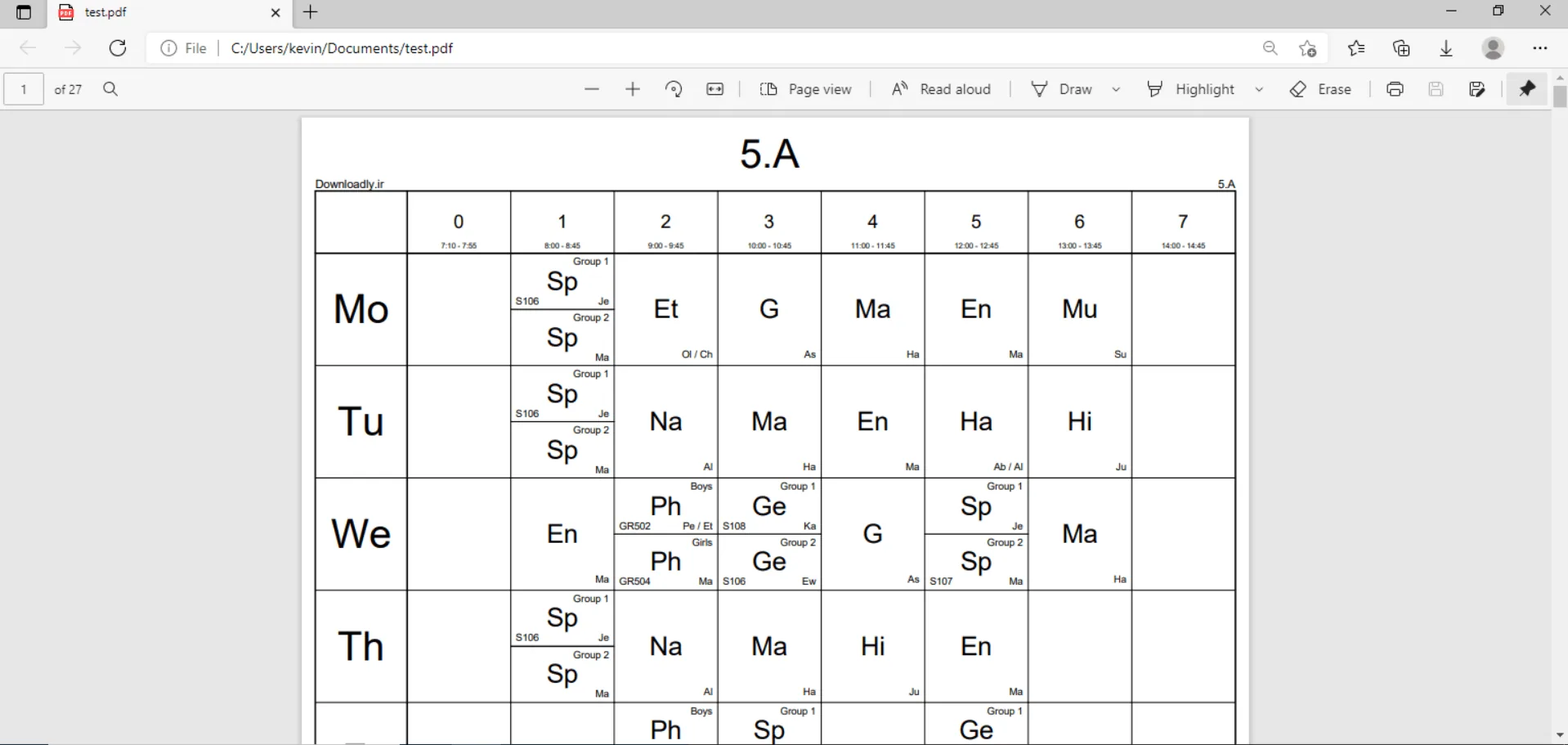Search within the PDF using magnifier icon

[x=111, y=89]
